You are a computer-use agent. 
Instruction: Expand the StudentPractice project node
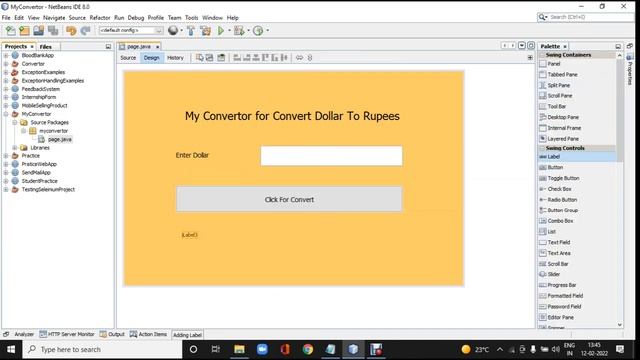[6, 181]
